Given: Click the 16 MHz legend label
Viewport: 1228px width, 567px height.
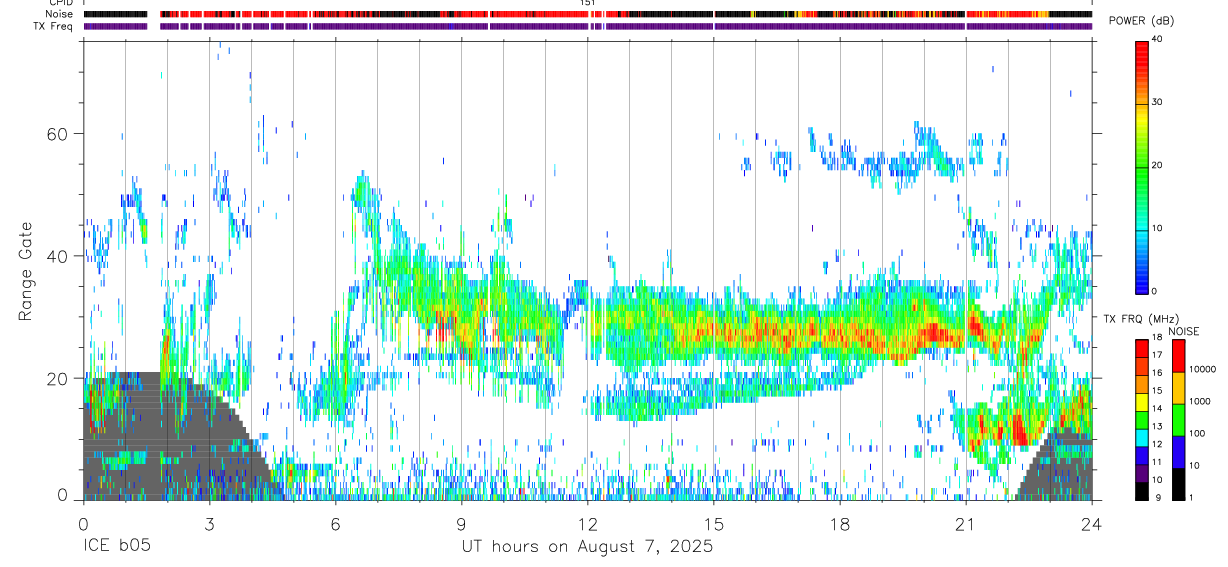Looking at the screenshot, I should (x=1157, y=373).
